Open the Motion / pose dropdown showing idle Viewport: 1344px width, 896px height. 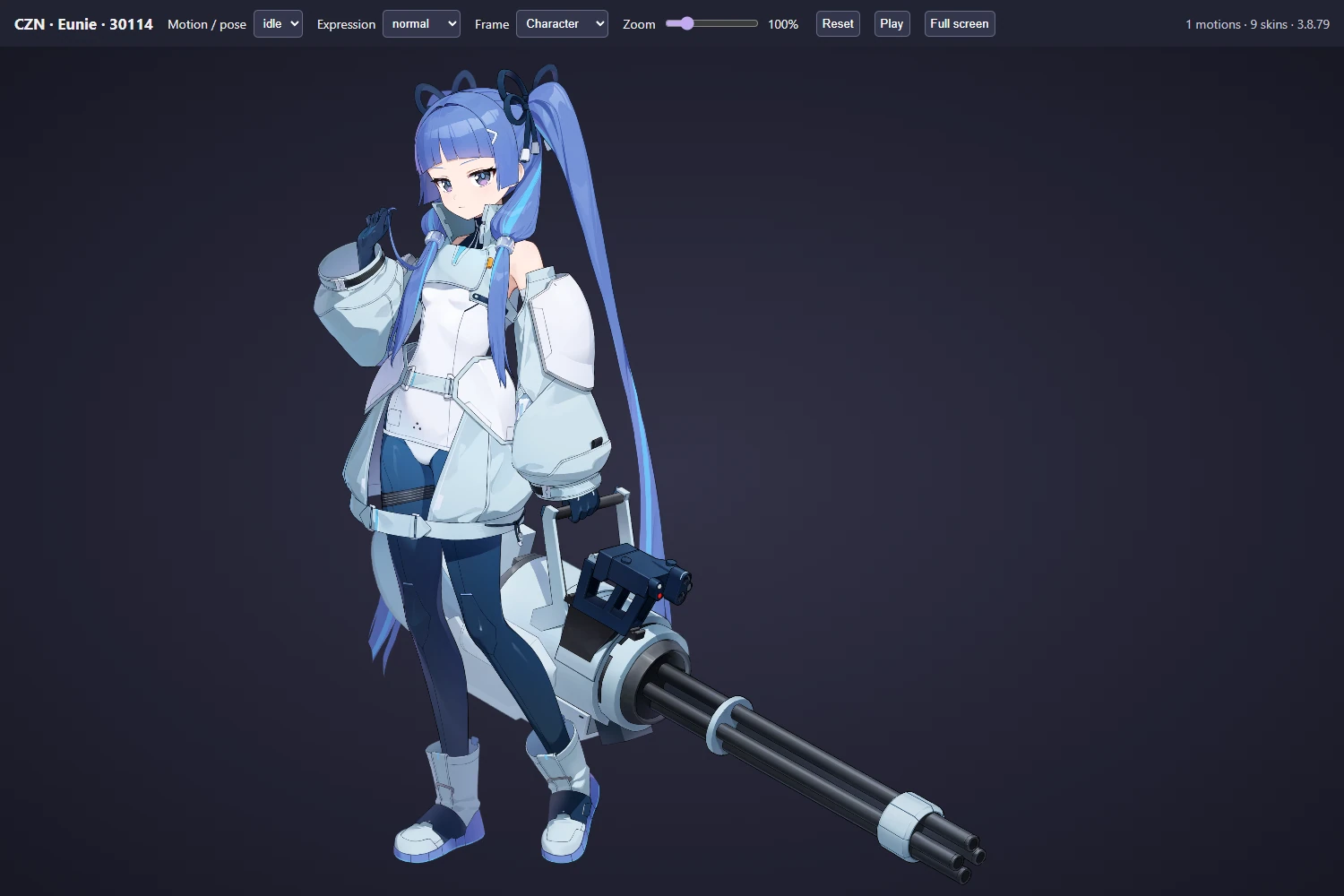coord(278,24)
